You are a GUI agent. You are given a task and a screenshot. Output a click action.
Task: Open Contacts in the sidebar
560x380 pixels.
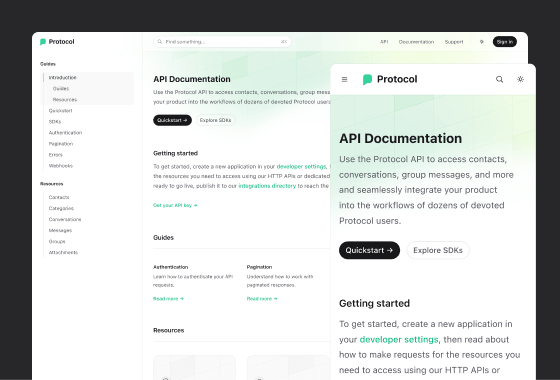click(59, 197)
